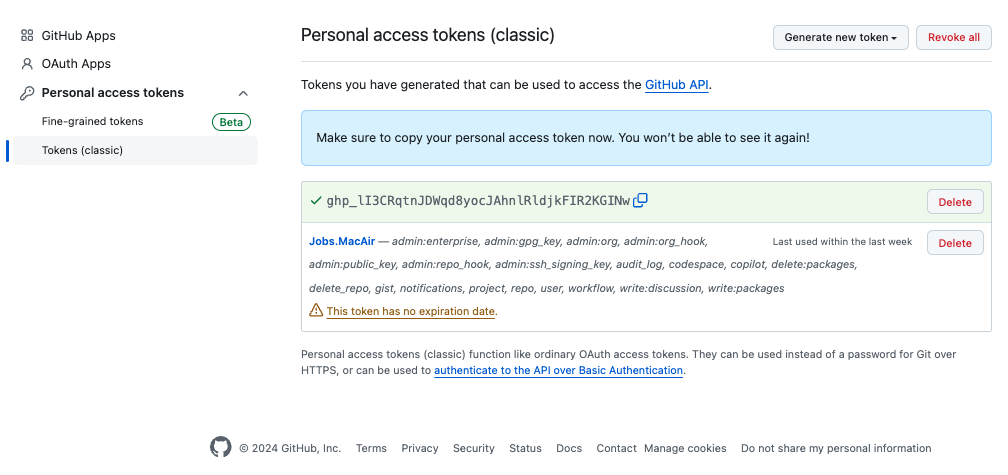
Task: Click the warning triangle icon near expiration notice
Action: [316, 310]
